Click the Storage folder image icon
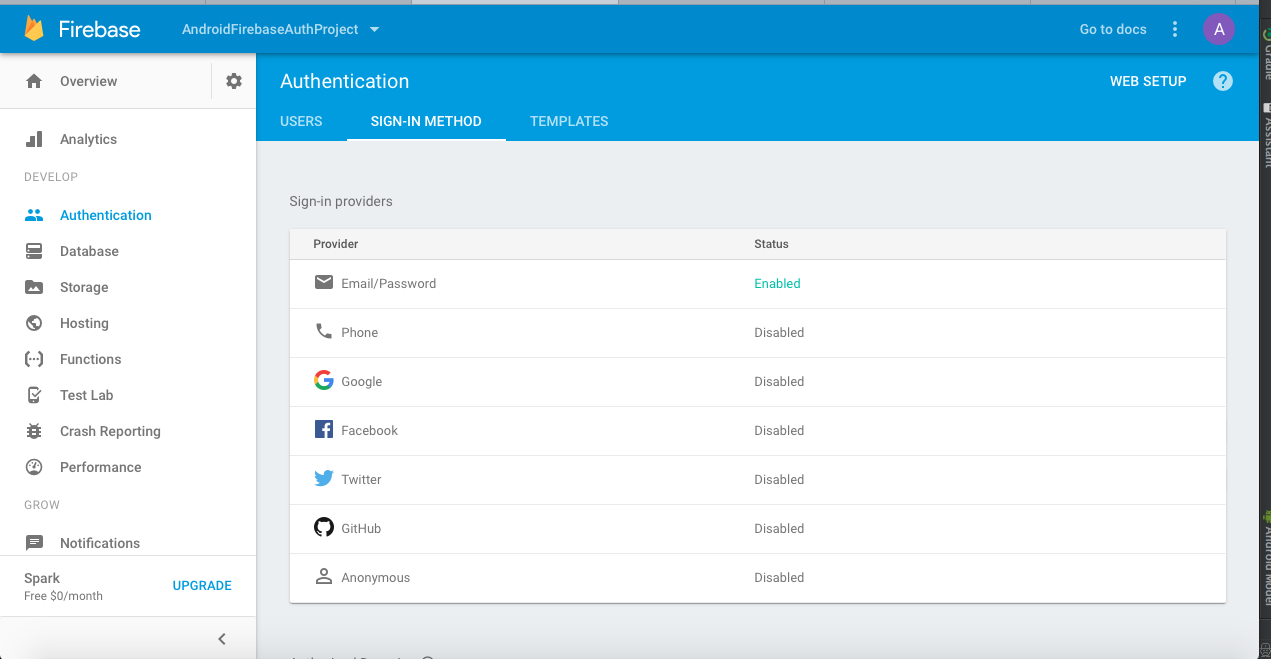Image resolution: width=1271 pixels, height=659 pixels. [x=34, y=287]
